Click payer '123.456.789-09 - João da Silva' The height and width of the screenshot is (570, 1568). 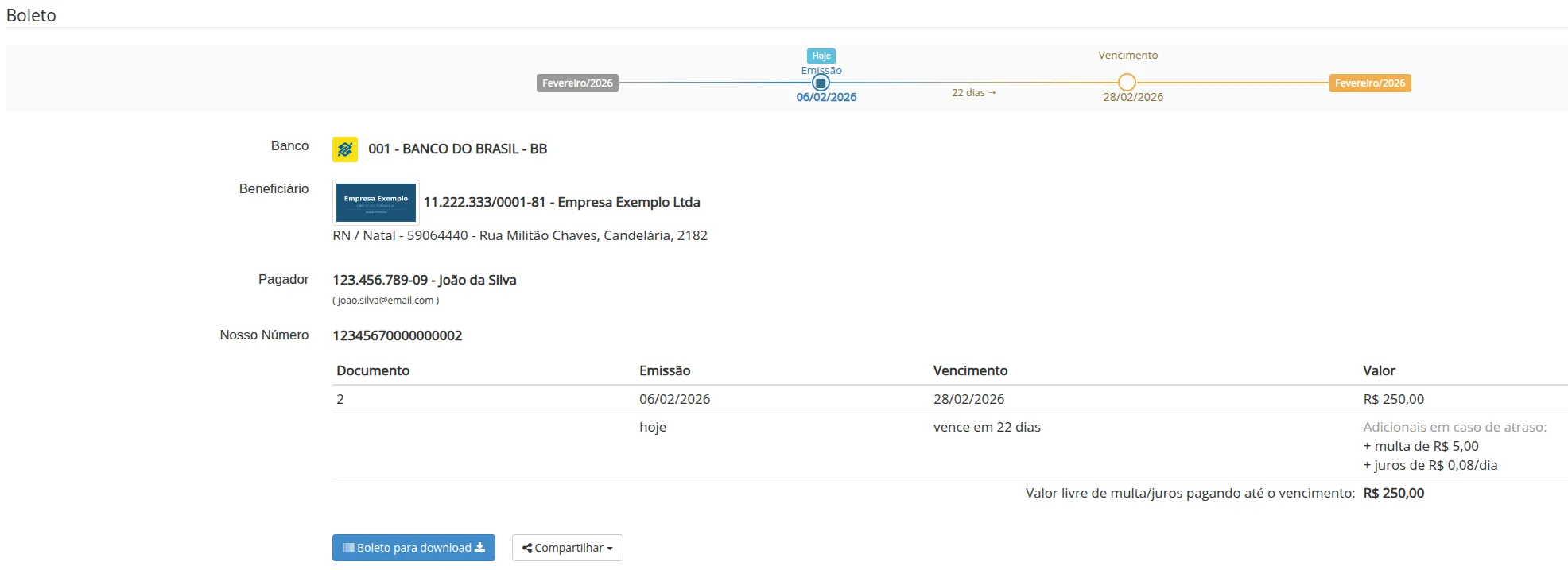(x=425, y=280)
